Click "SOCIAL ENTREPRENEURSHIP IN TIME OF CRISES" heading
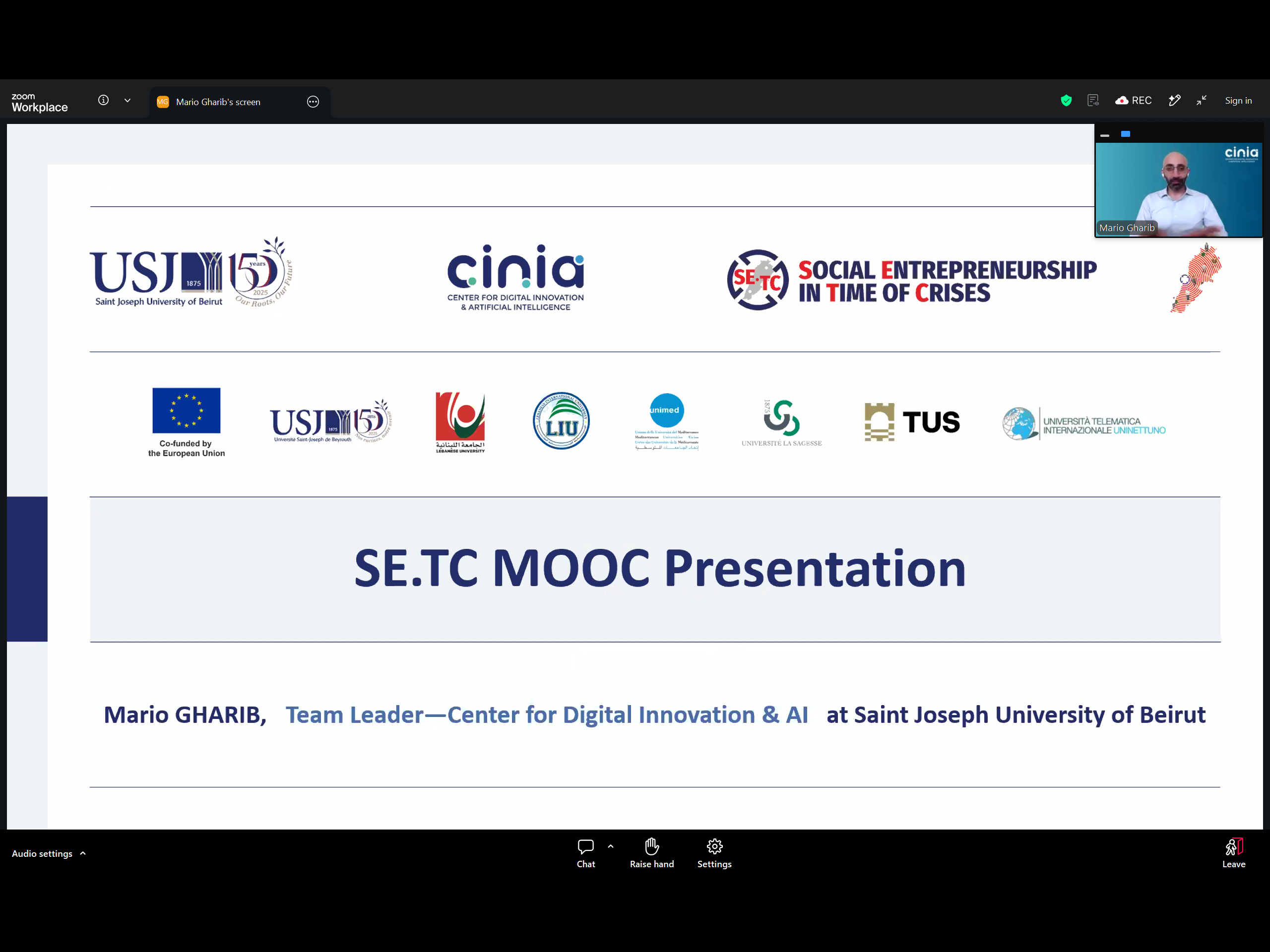Screen dimensions: 1270x952 point(948,281)
